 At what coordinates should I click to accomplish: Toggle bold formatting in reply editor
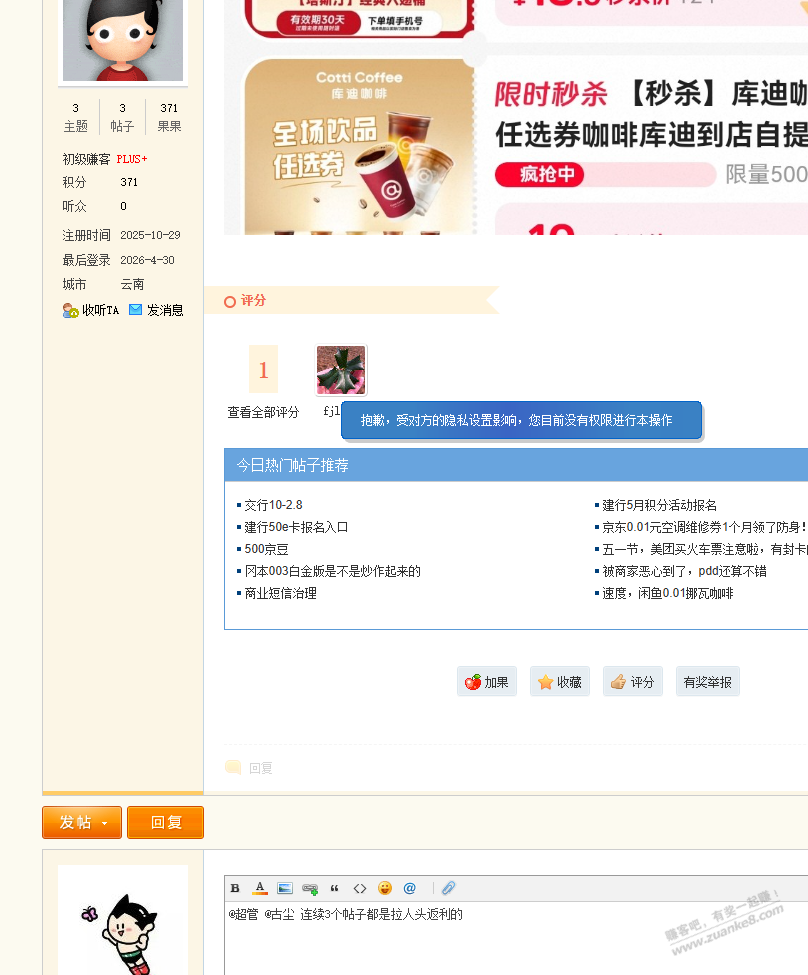point(235,888)
